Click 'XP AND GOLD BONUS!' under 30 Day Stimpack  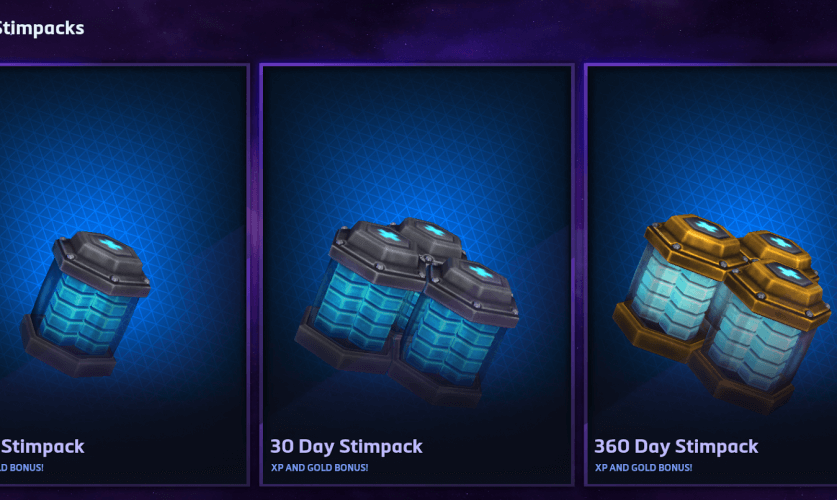[x=319, y=467]
